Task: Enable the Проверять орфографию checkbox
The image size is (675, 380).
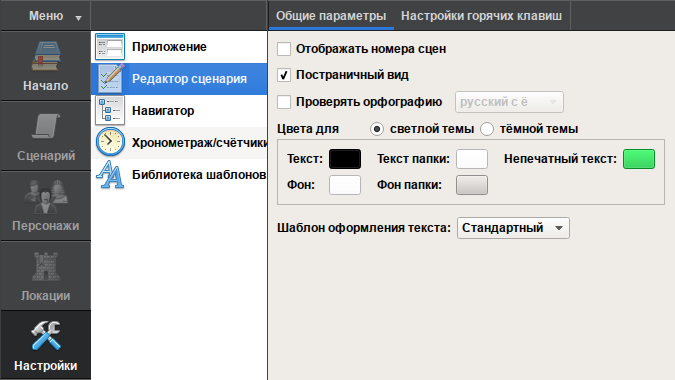Action: 284,102
